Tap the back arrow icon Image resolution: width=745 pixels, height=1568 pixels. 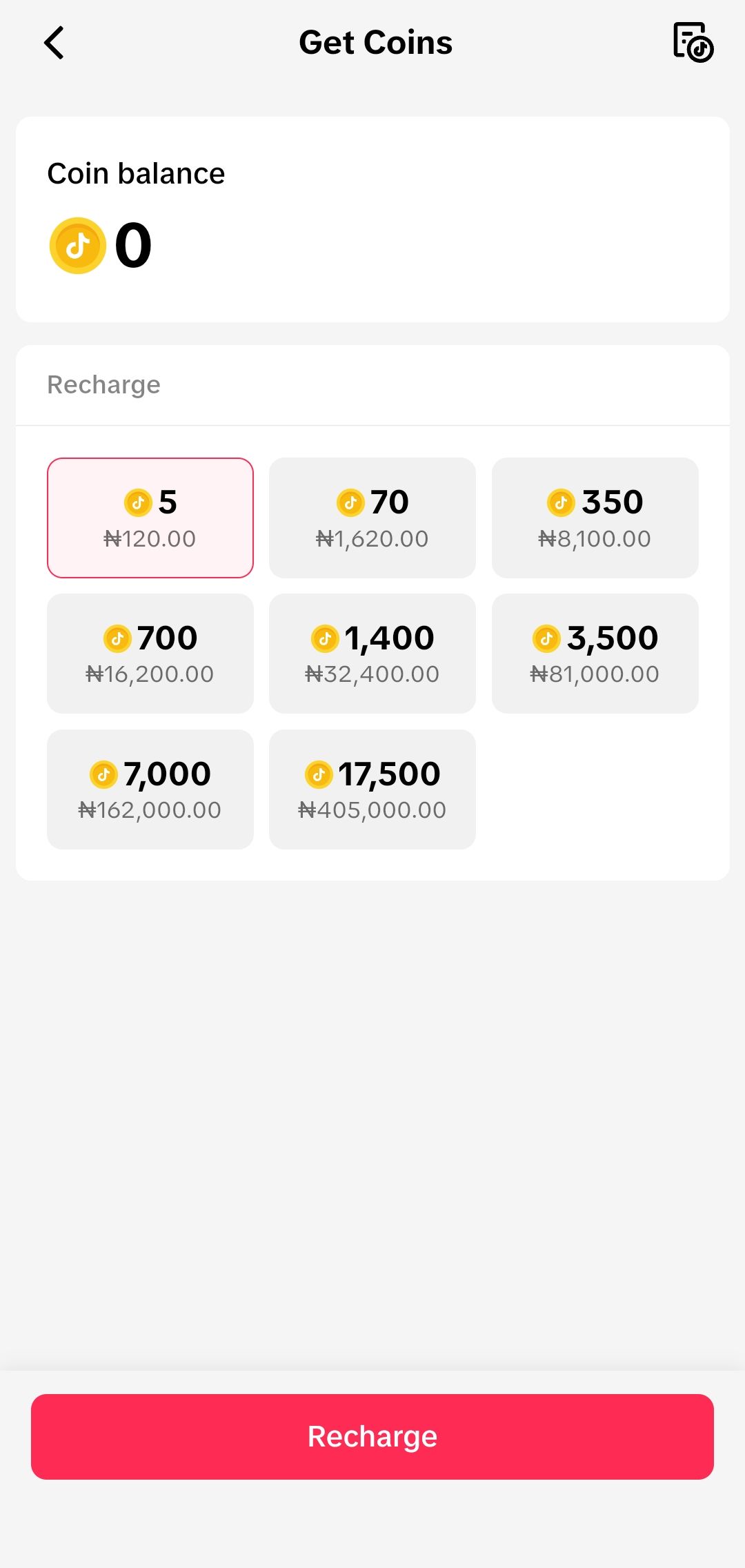click(54, 43)
